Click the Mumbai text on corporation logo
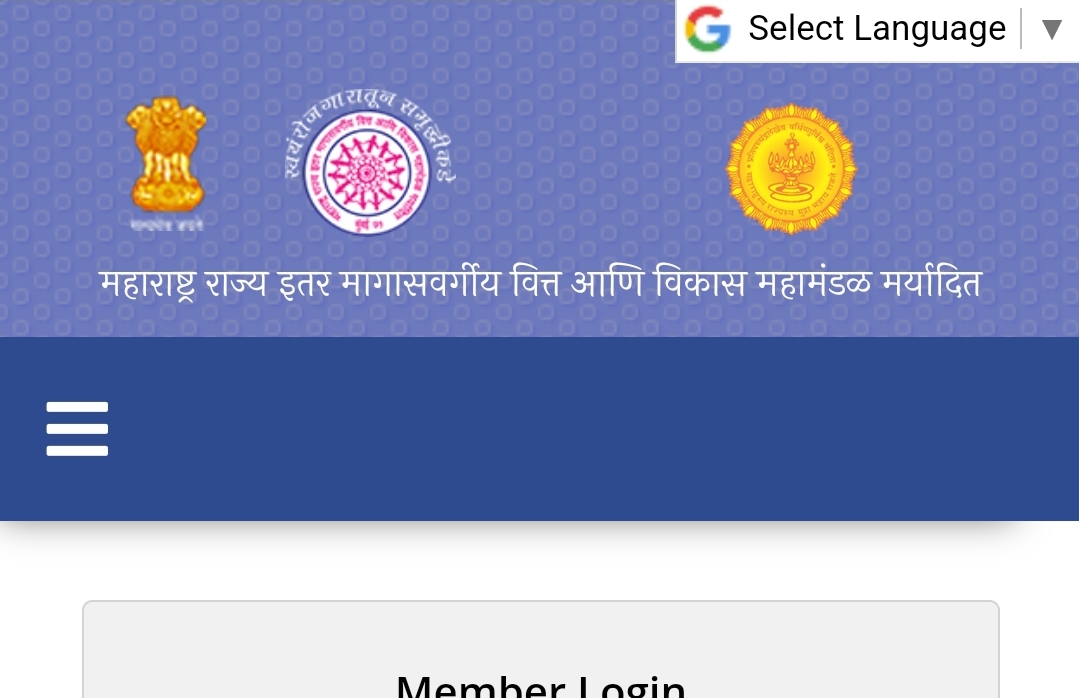Image resolution: width=1079 pixels, height=698 pixels. tap(367, 224)
